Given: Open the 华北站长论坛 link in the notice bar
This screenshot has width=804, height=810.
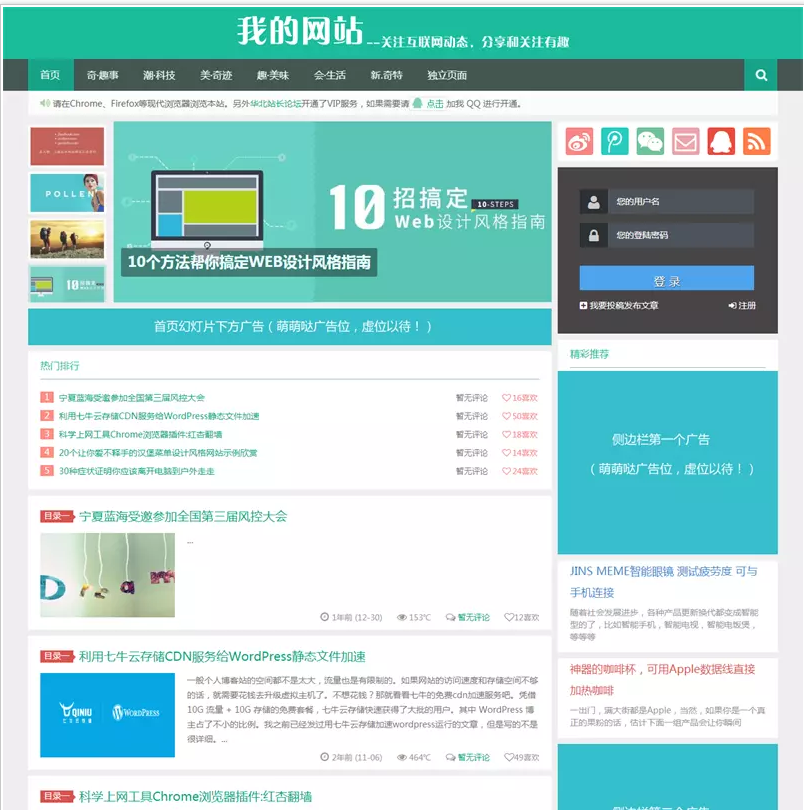Looking at the screenshot, I should 275,103.
